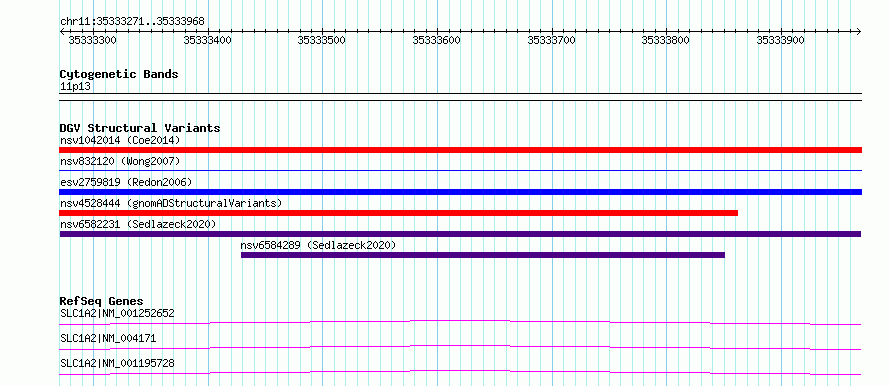890x386 pixels.
Task: Click the right arrowhead of the ruler
Action: click(859, 31)
